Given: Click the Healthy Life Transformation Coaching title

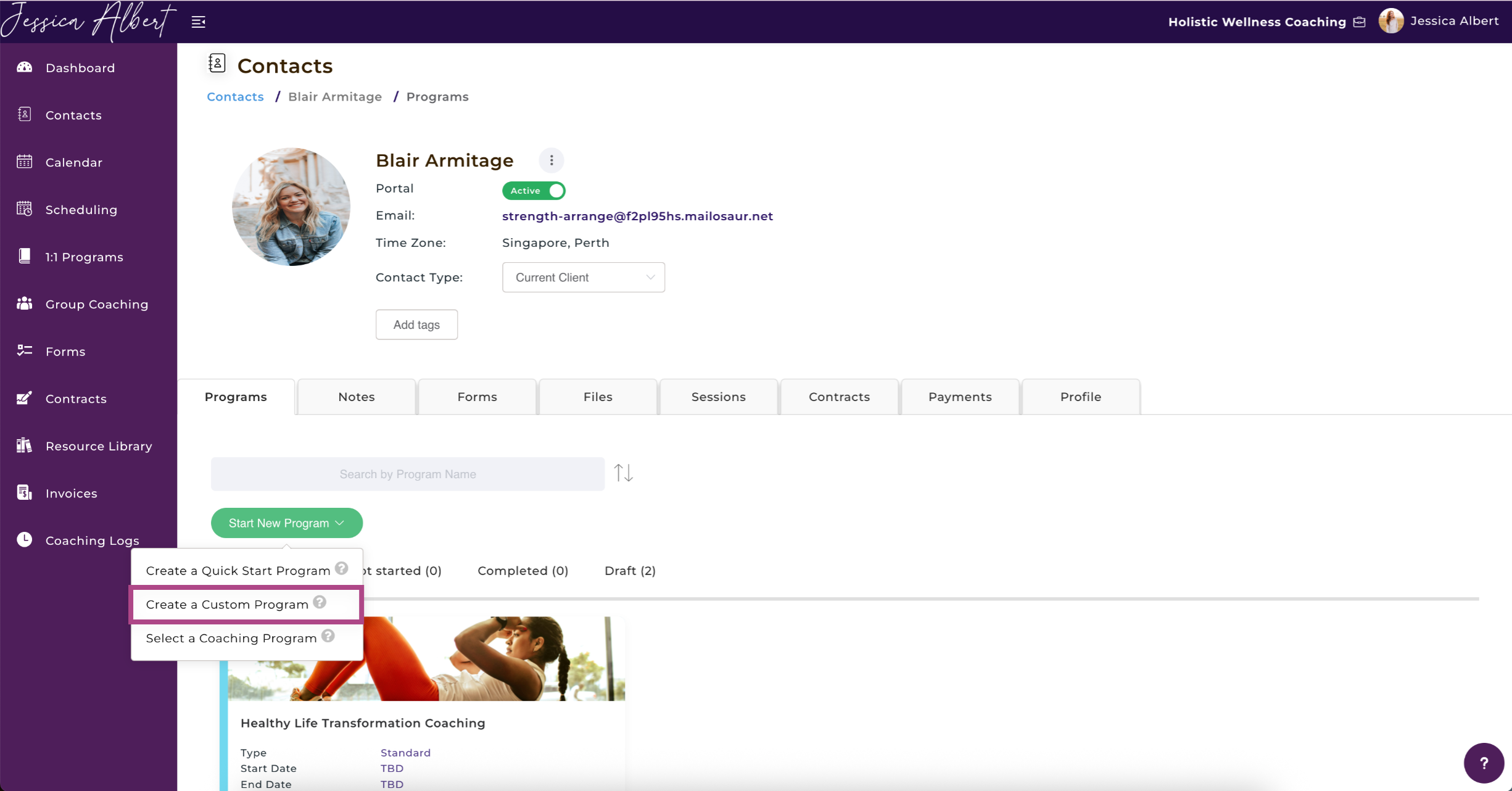Looking at the screenshot, I should pyautogui.click(x=363, y=723).
